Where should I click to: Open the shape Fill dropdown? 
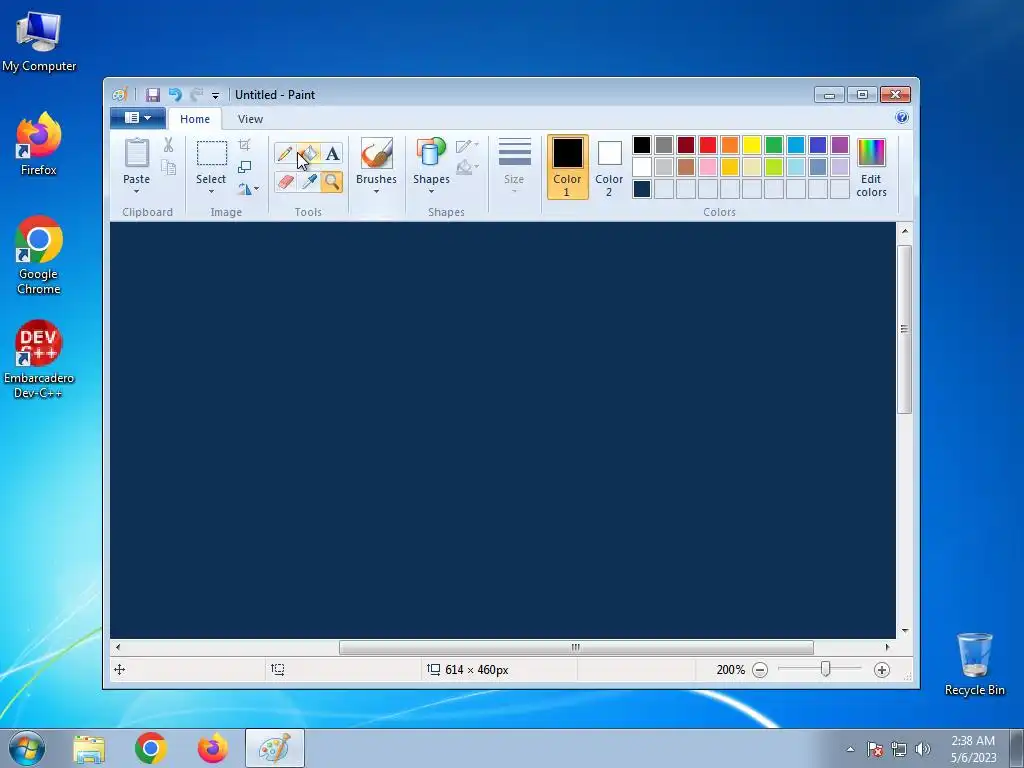click(467, 168)
